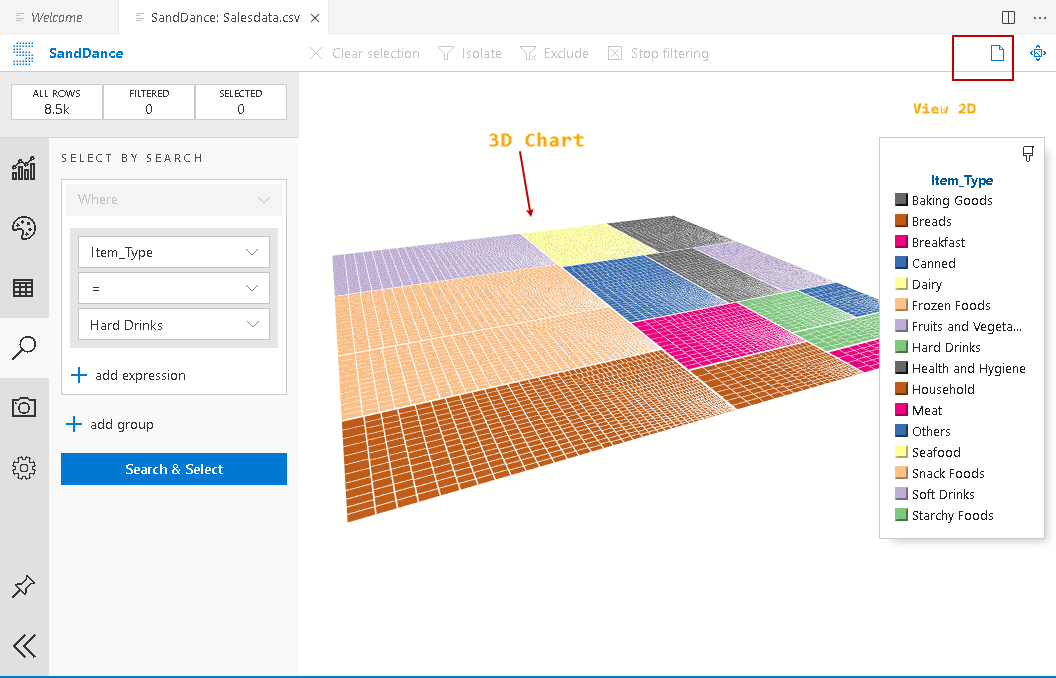Click the add expression link
This screenshot has width=1056, height=678.
[x=140, y=376]
